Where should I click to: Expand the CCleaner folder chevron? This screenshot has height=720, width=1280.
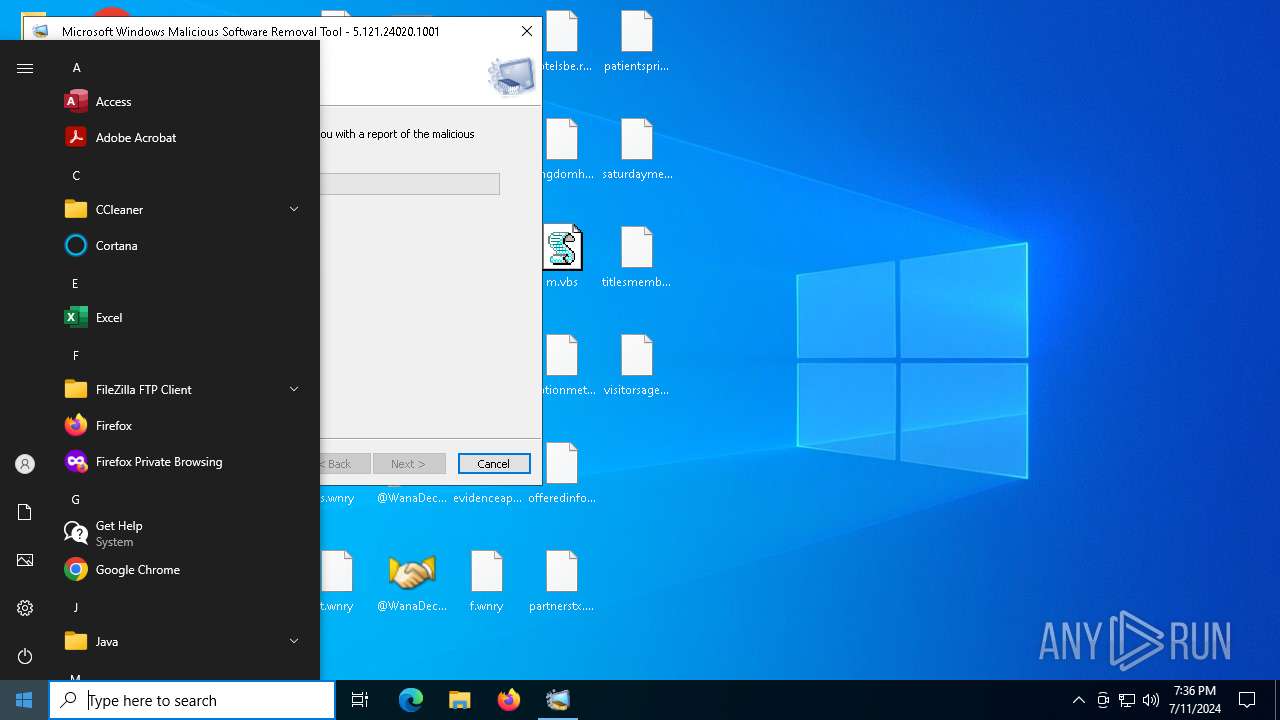(x=294, y=209)
